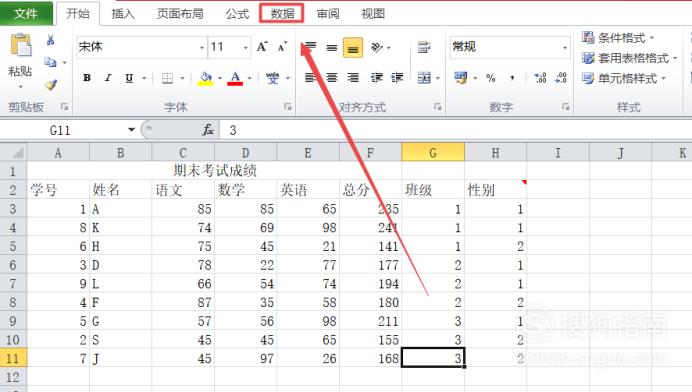Apply cell borders icon
The height and width of the screenshot is (392, 692).
[167, 78]
